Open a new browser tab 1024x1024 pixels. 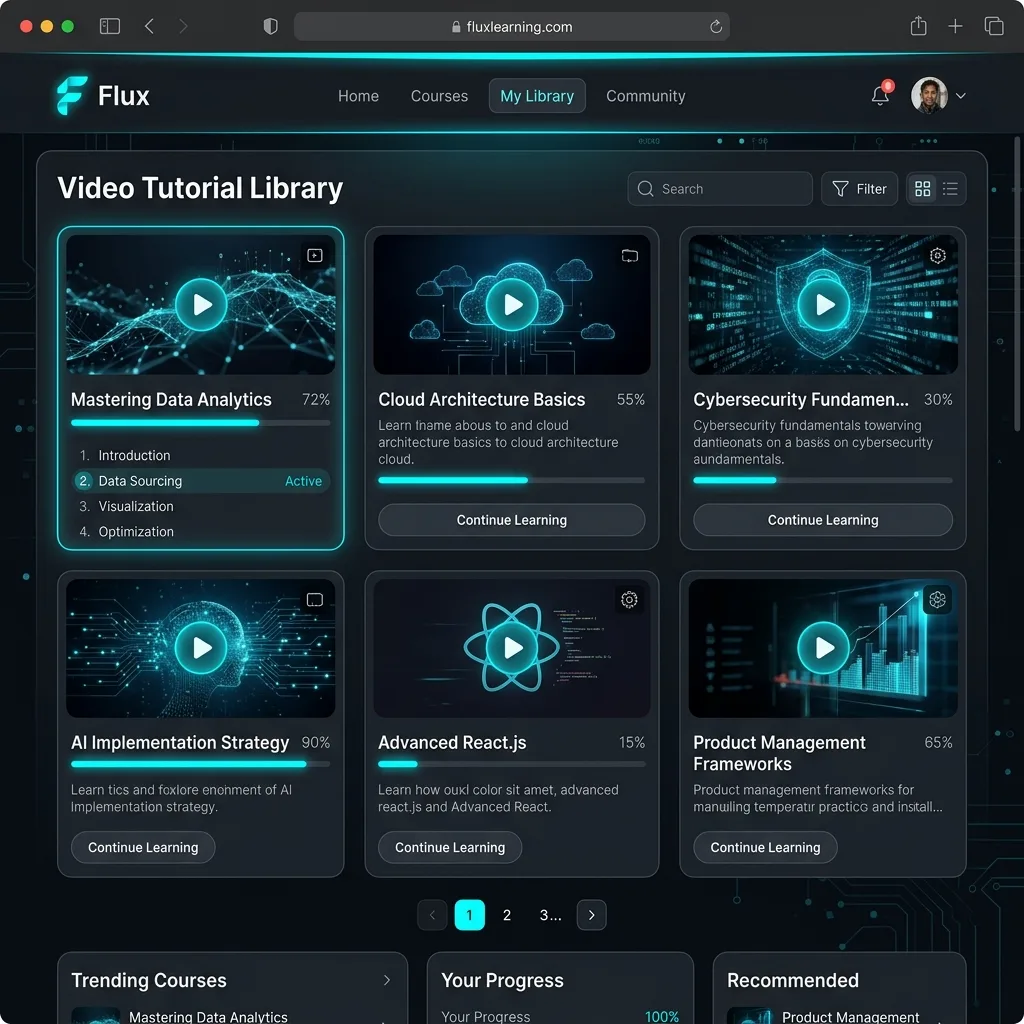(955, 26)
